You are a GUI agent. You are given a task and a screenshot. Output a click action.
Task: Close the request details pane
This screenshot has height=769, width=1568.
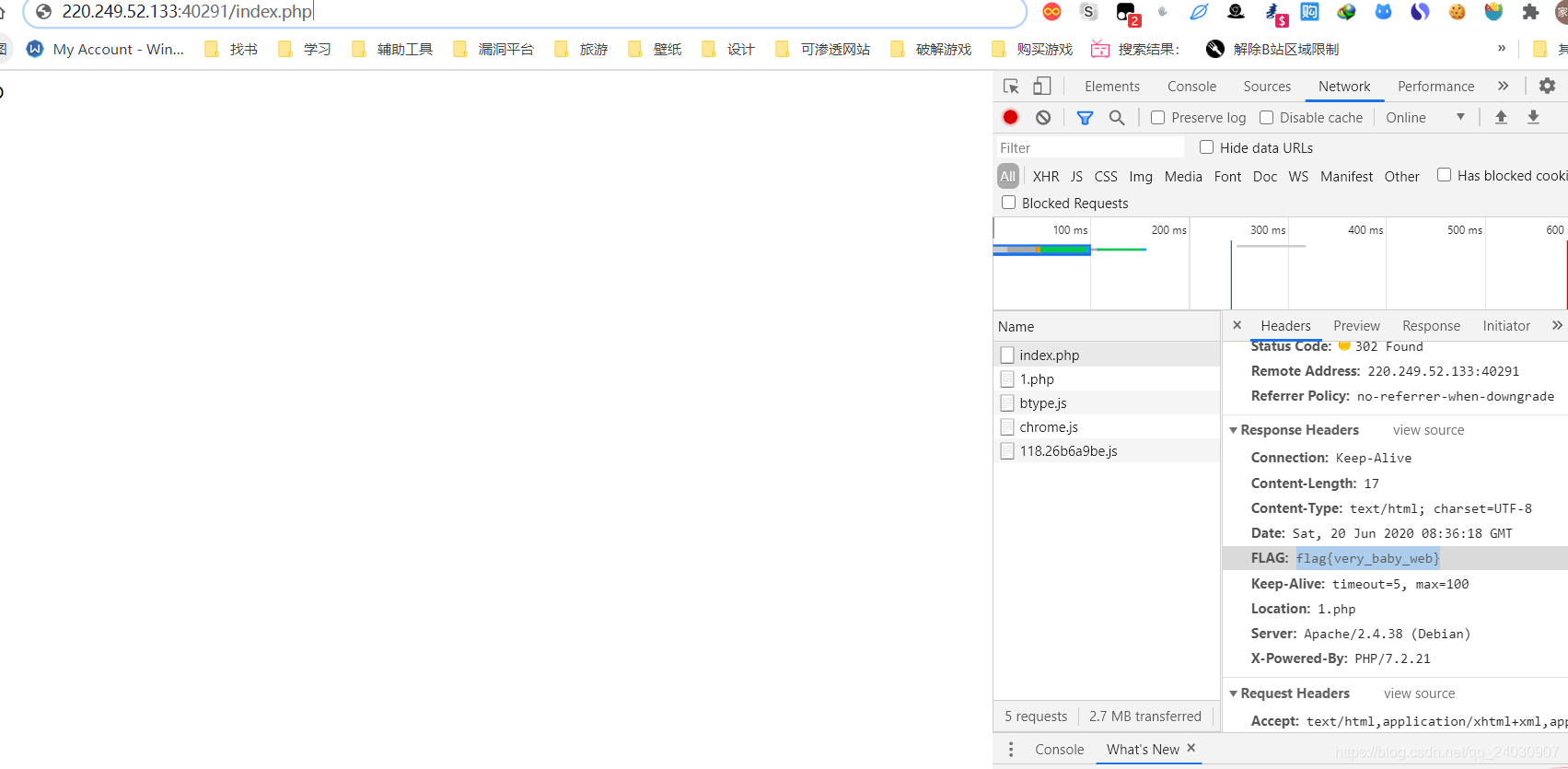coord(1237,325)
